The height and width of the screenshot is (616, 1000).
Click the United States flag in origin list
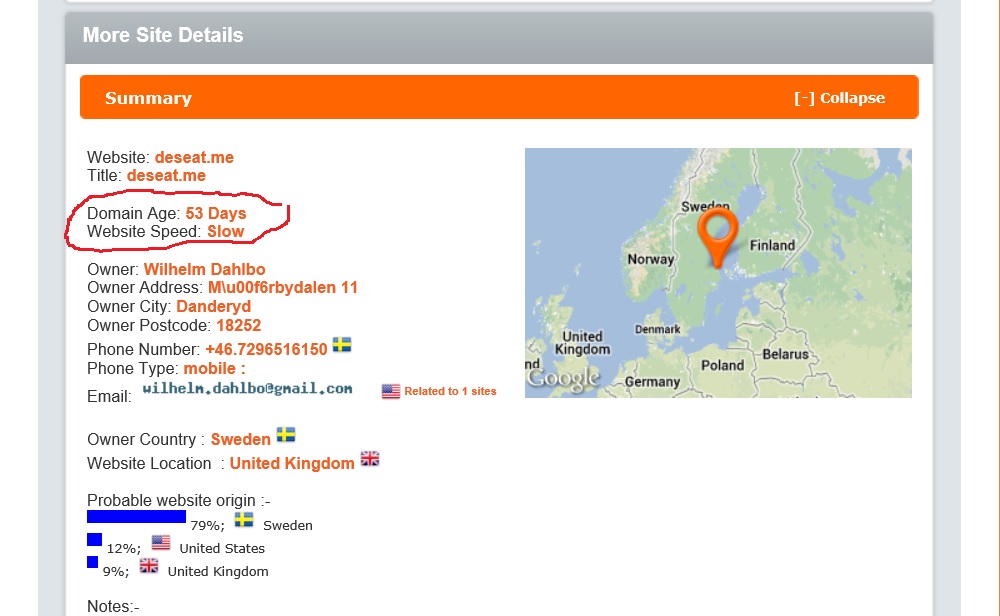[161, 543]
